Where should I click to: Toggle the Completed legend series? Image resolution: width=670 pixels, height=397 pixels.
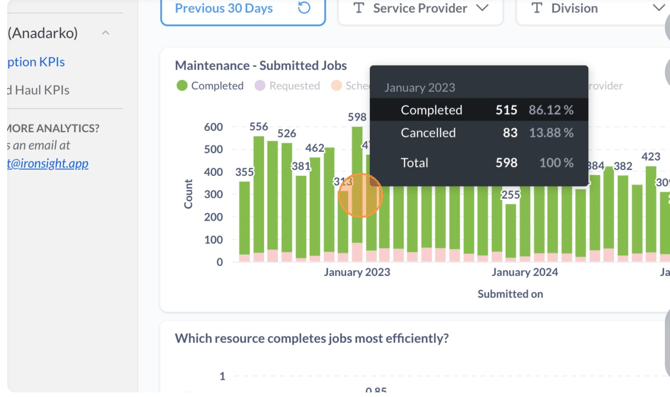click(210, 86)
